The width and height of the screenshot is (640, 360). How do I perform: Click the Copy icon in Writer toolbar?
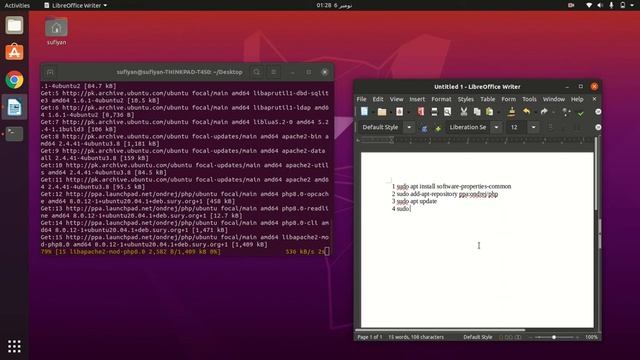click(x=477, y=111)
